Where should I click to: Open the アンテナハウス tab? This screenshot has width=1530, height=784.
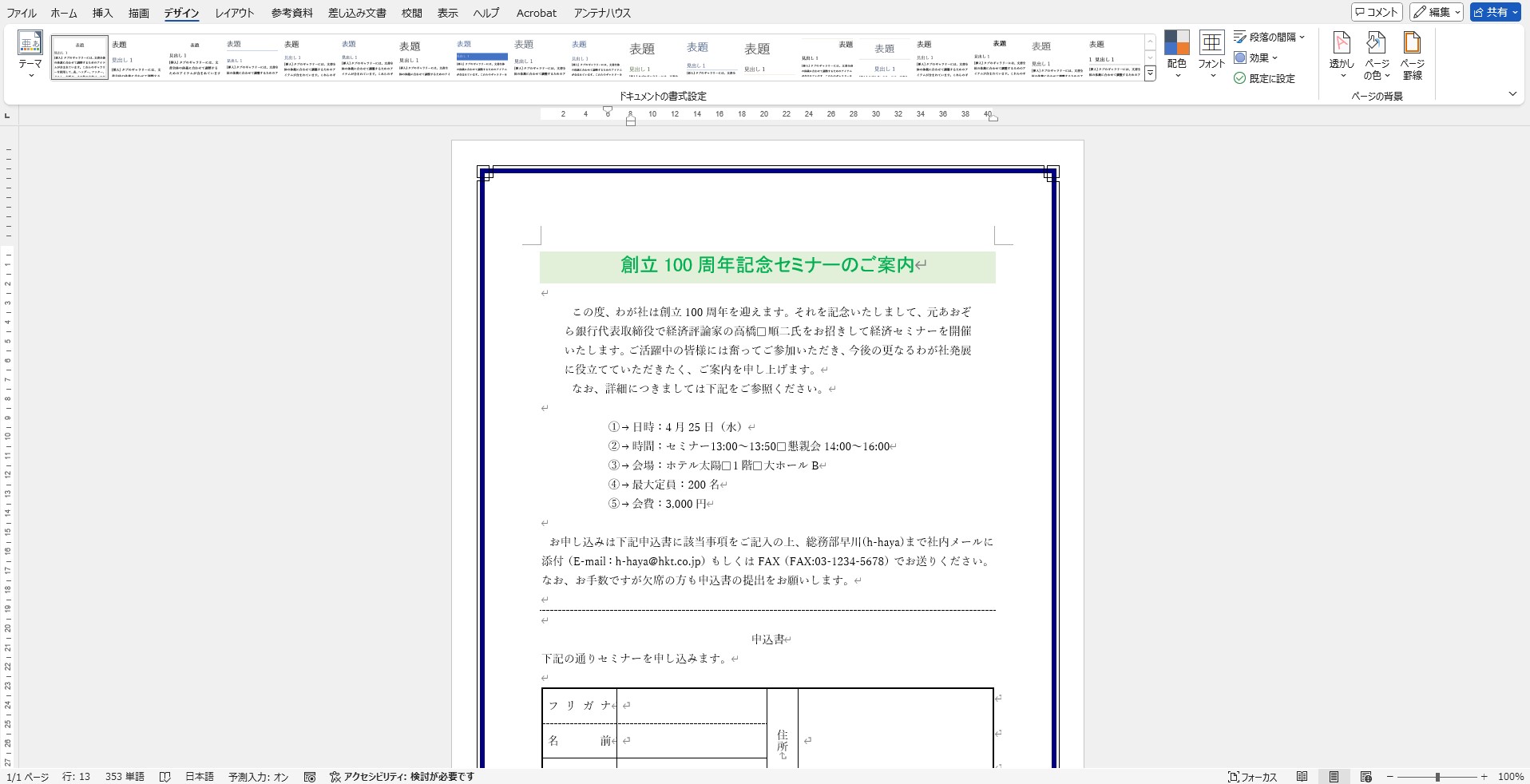[602, 13]
